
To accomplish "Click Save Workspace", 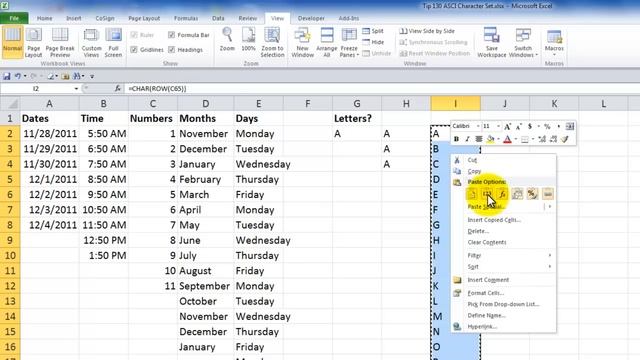I will 491,42.
